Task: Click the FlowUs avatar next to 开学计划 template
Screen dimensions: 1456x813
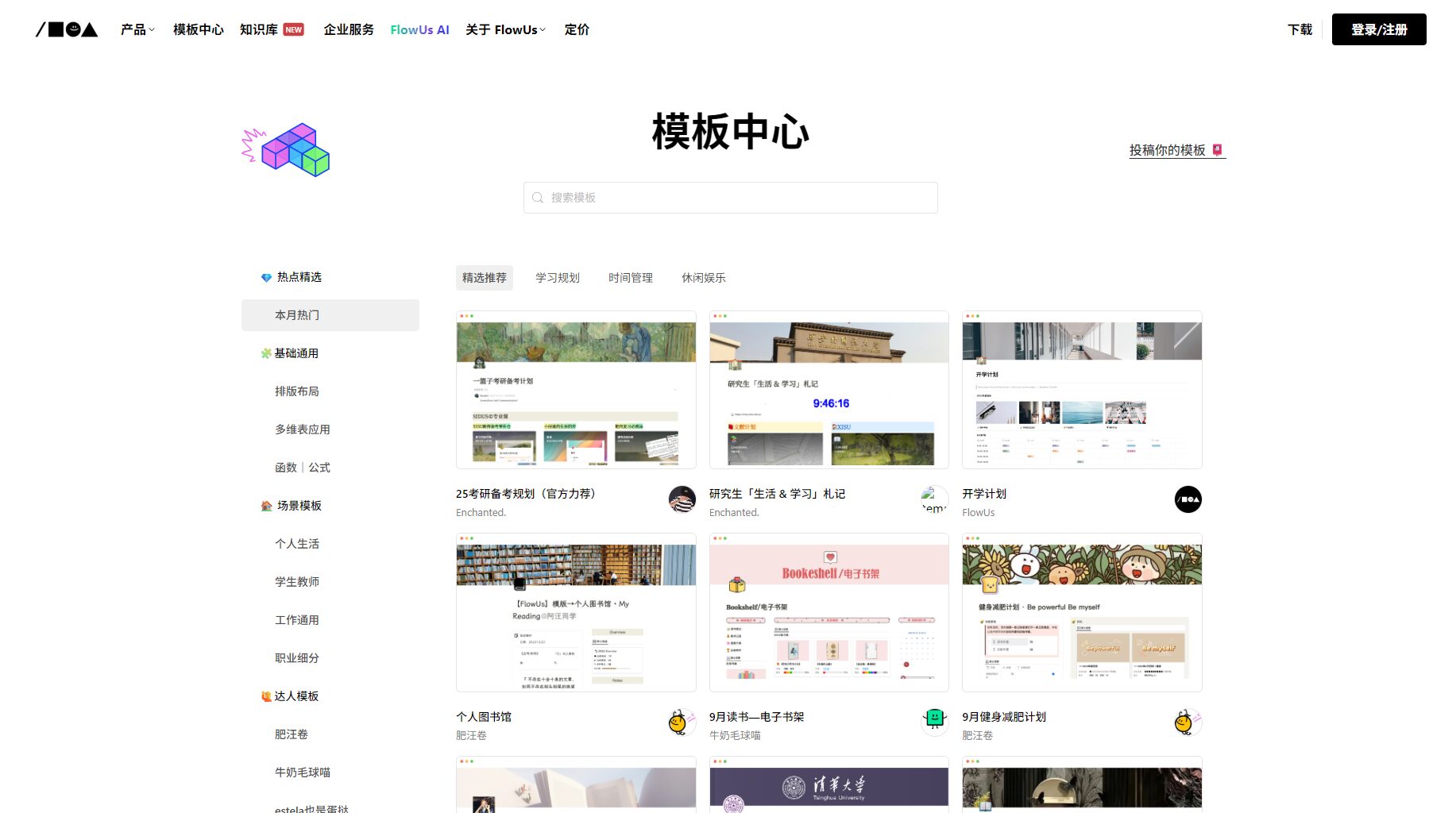Action: (x=1188, y=500)
